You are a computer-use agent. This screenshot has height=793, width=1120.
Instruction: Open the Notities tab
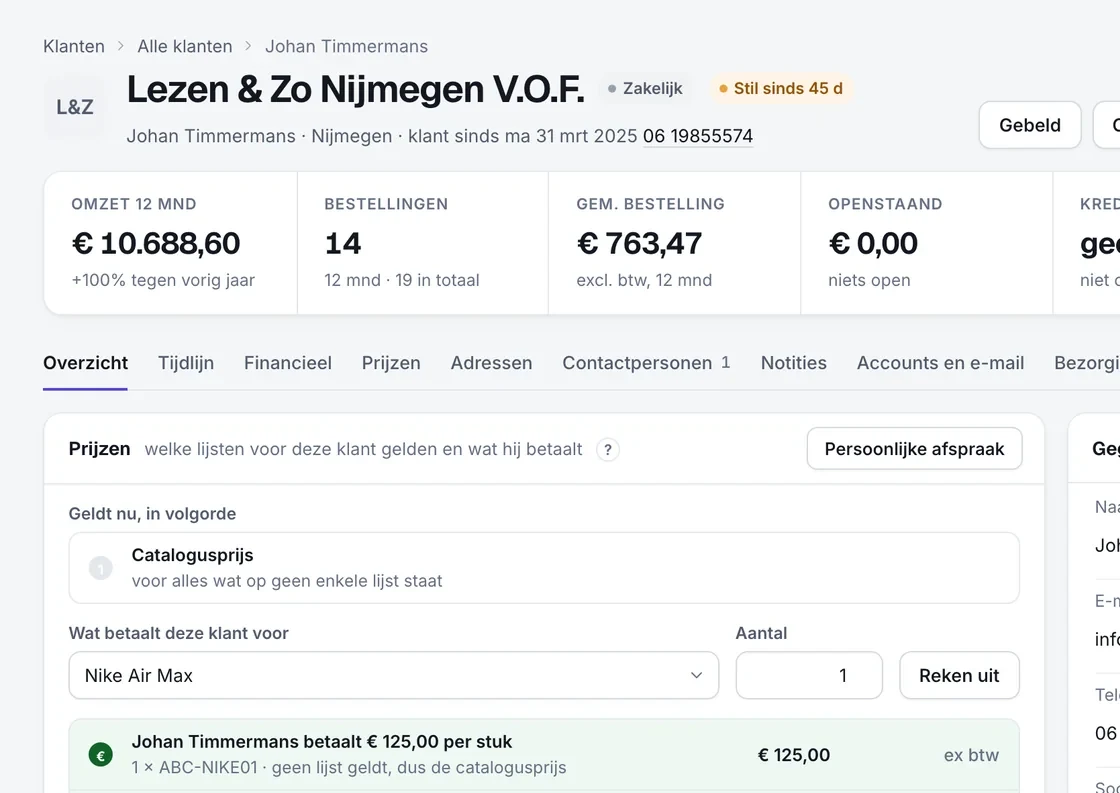click(x=794, y=363)
